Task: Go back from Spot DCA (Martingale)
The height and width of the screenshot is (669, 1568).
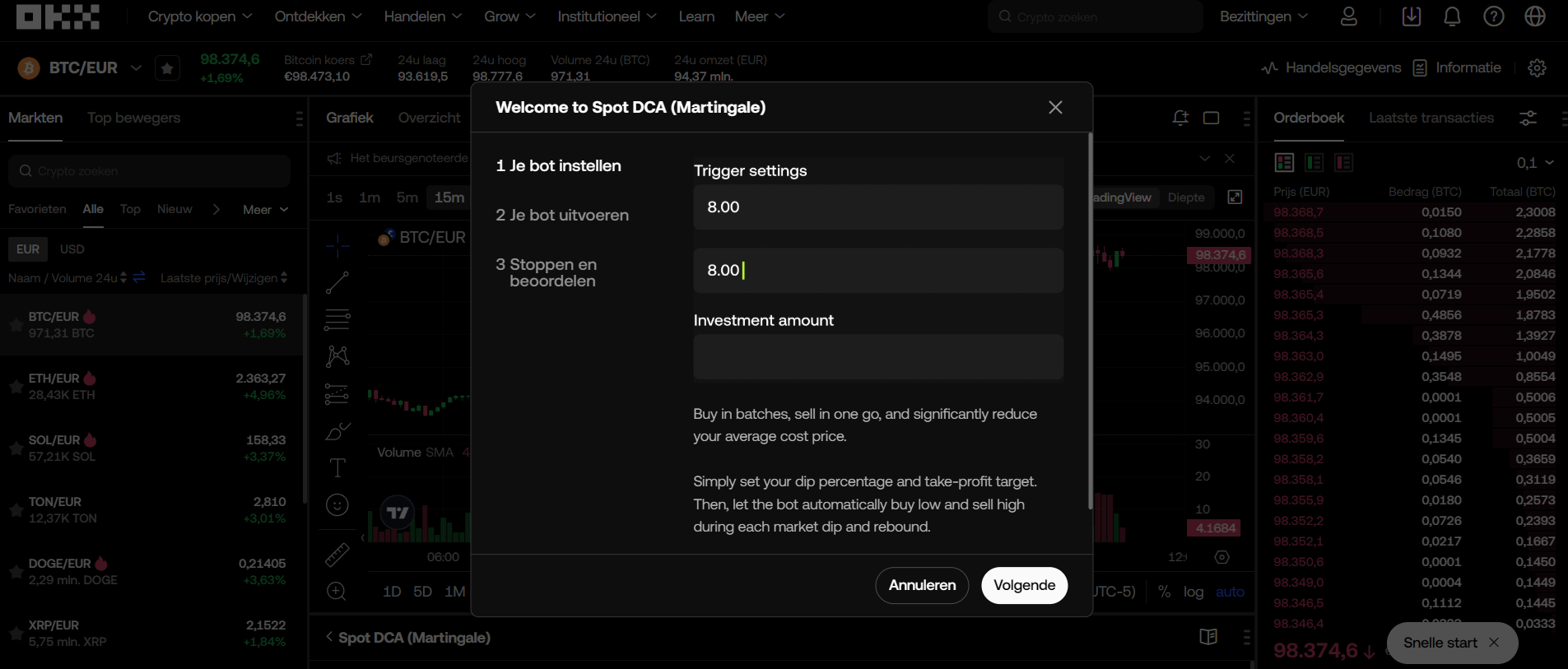Action: click(x=329, y=637)
